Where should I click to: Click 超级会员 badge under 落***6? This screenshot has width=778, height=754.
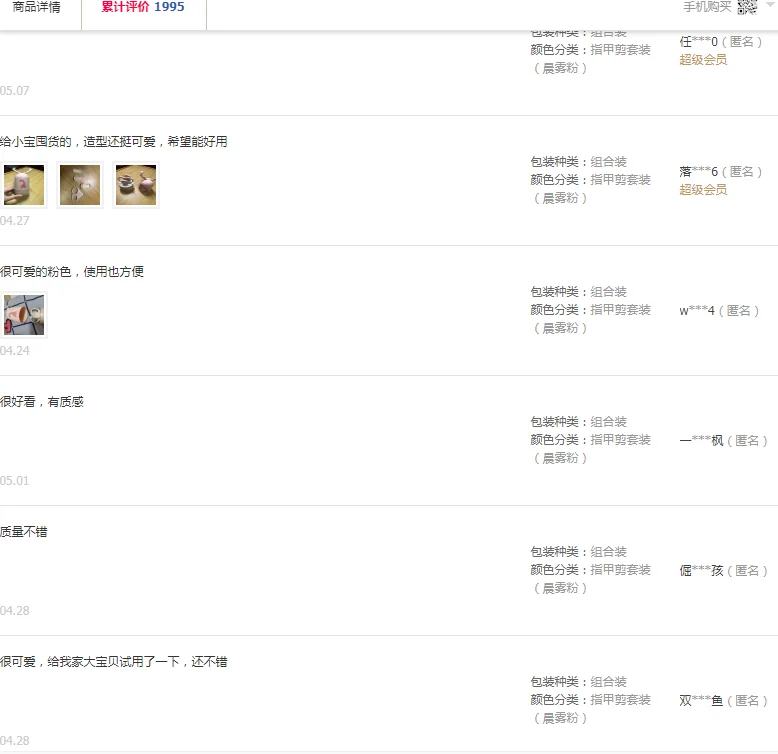pyautogui.click(x=703, y=190)
